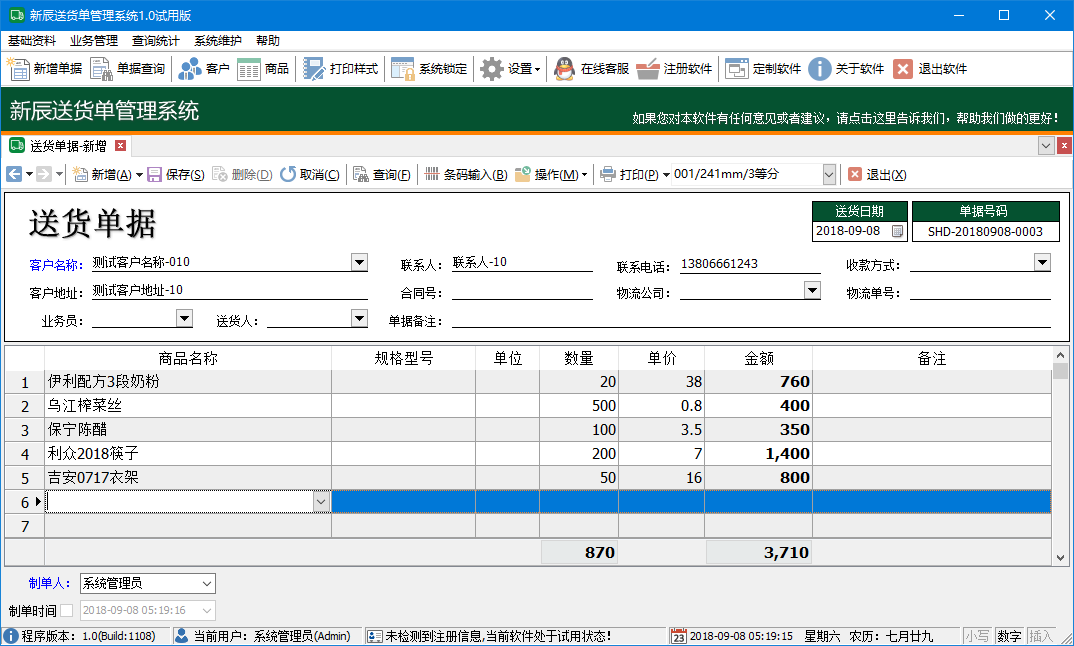The height and width of the screenshot is (646, 1074).
Task: Expand the row 6 商品名称 dropdown
Action: pyautogui.click(x=321, y=502)
